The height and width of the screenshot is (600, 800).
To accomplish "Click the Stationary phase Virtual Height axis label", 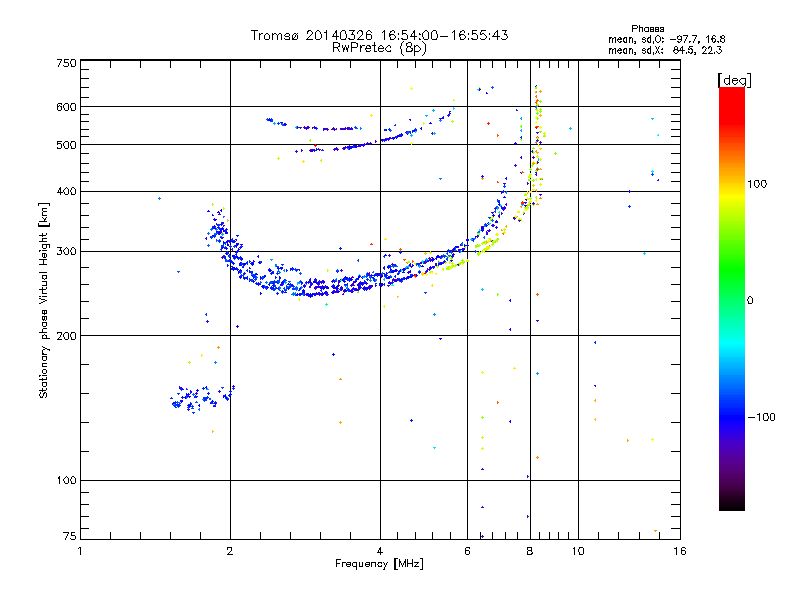I will (44, 301).
